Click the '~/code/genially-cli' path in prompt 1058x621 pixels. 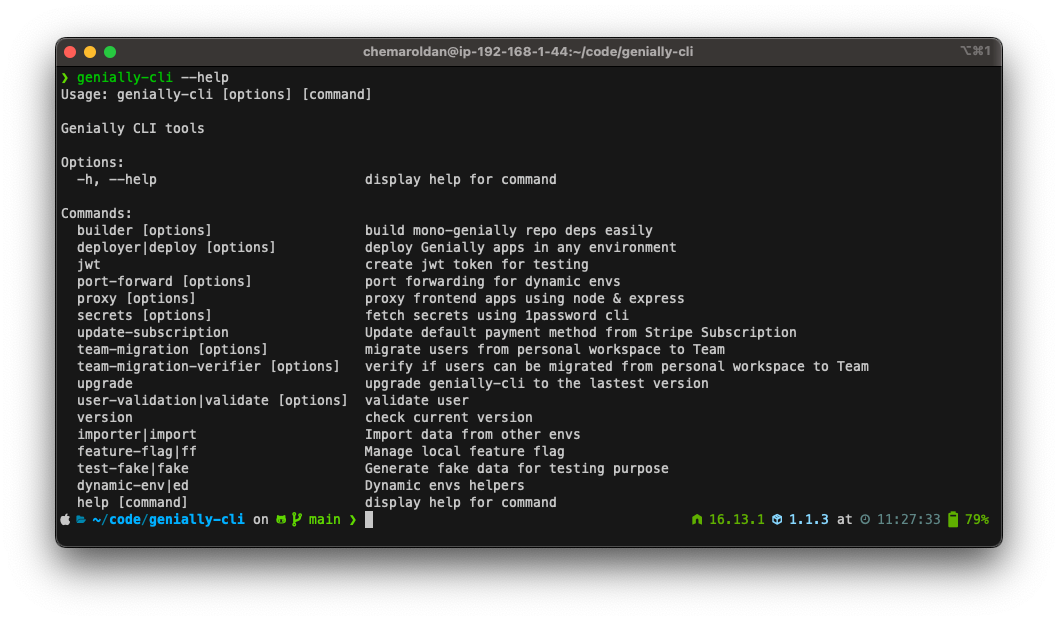168,520
